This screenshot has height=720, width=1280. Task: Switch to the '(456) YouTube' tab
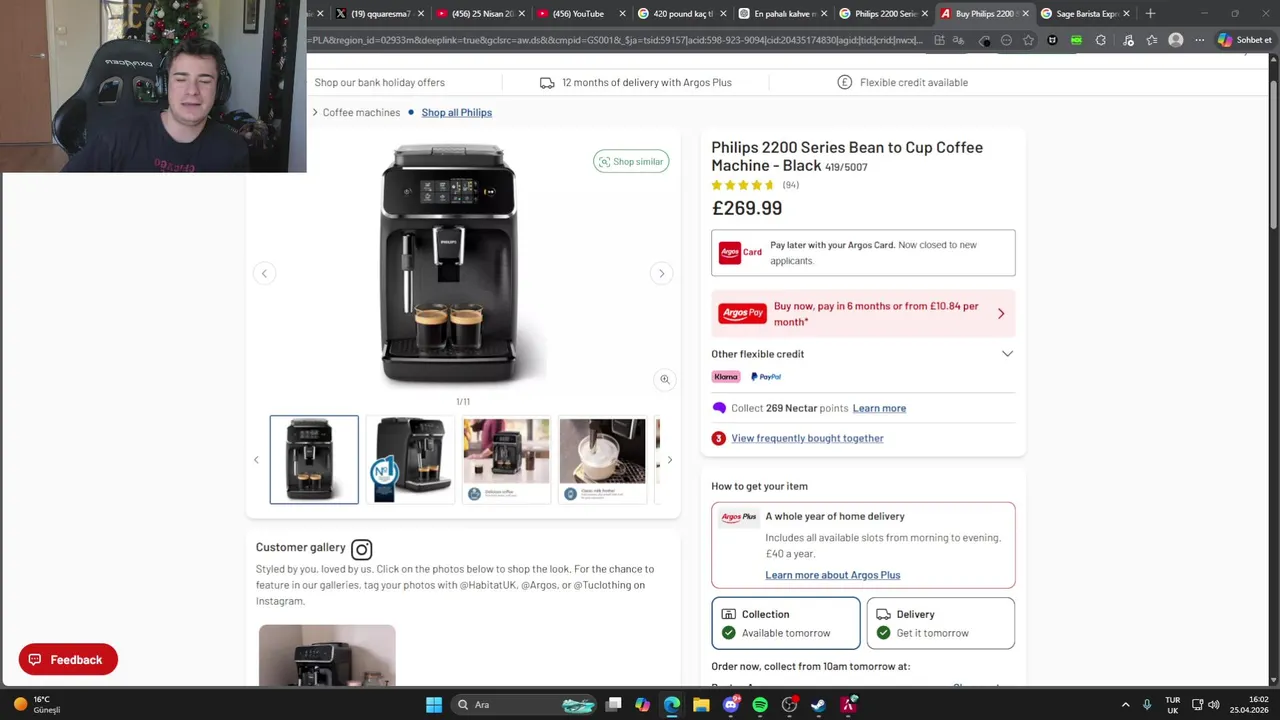tap(580, 14)
